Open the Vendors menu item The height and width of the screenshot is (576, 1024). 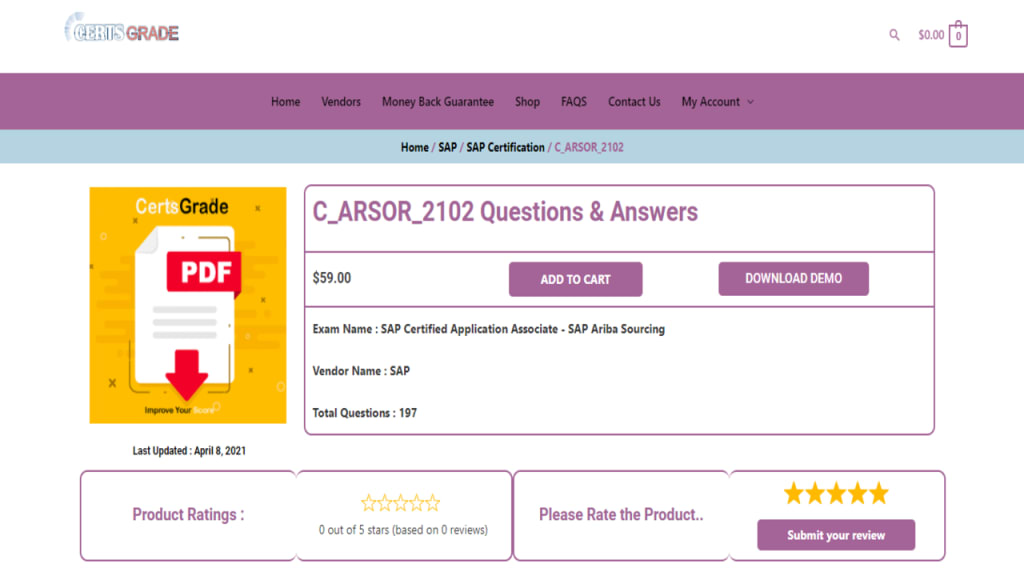point(341,102)
